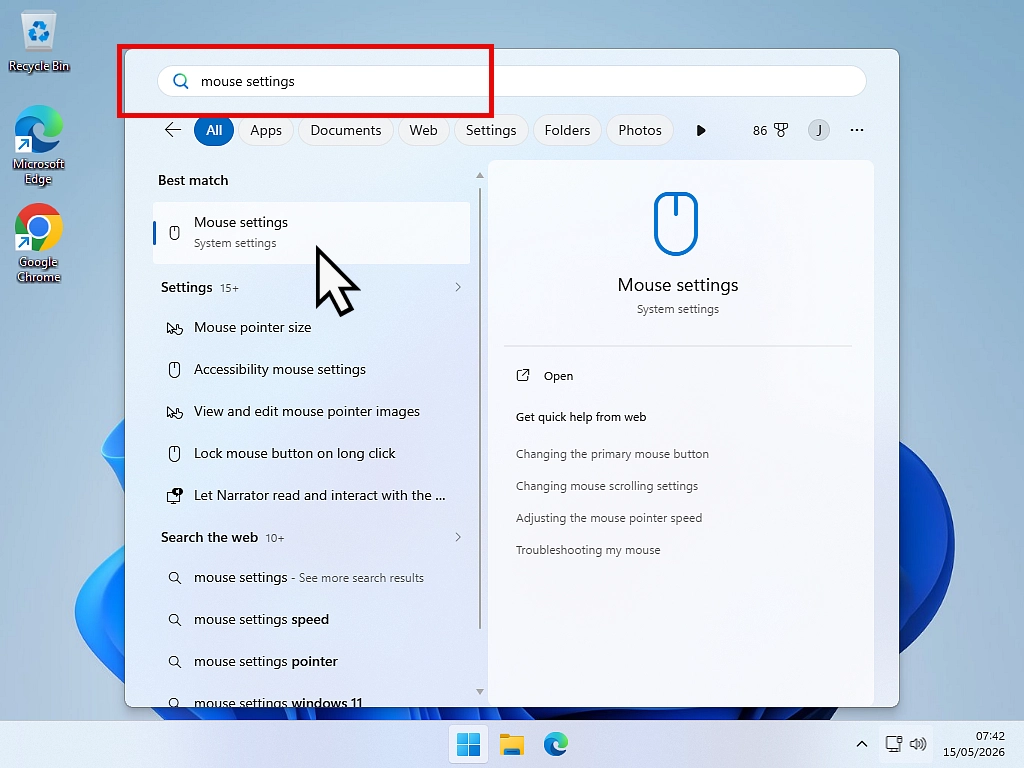Open 'Changing mouse scrolling settings' help link

[x=607, y=486]
